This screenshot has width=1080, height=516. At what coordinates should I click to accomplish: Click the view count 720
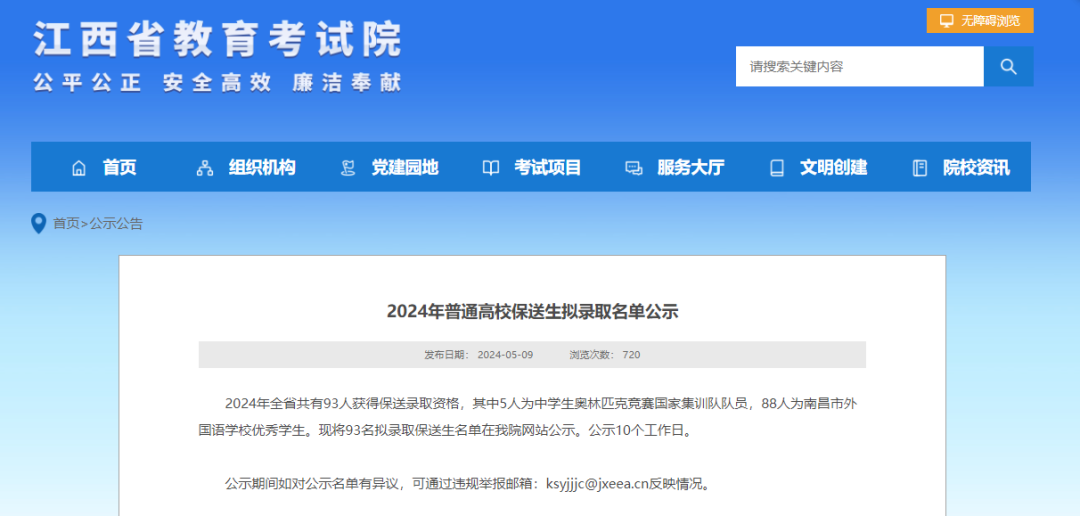[x=631, y=355]
